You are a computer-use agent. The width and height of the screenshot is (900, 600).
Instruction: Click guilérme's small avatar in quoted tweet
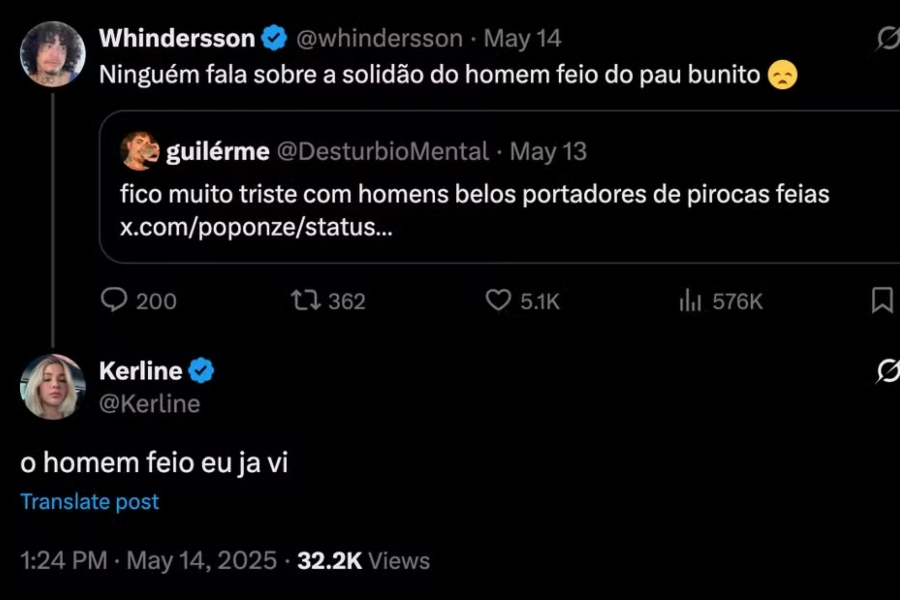pos(139,151)
